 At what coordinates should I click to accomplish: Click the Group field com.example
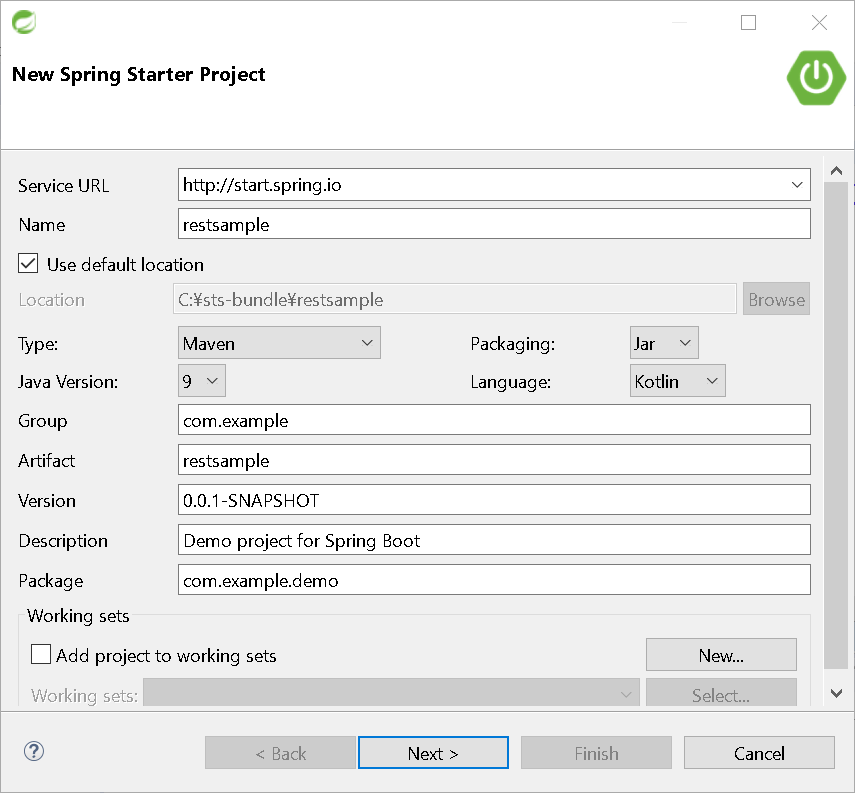click(494, 420)
